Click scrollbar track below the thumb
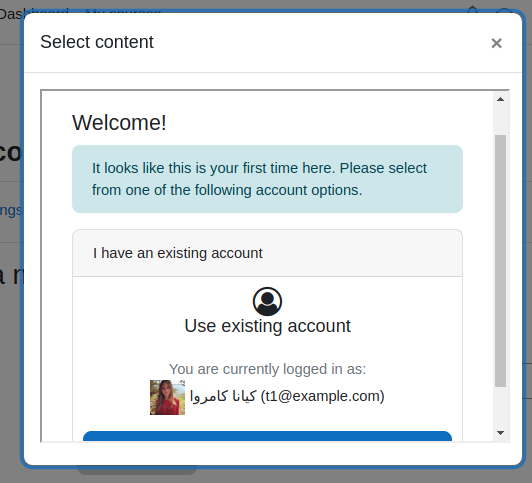The image size is (532, 483). point(500,406)
